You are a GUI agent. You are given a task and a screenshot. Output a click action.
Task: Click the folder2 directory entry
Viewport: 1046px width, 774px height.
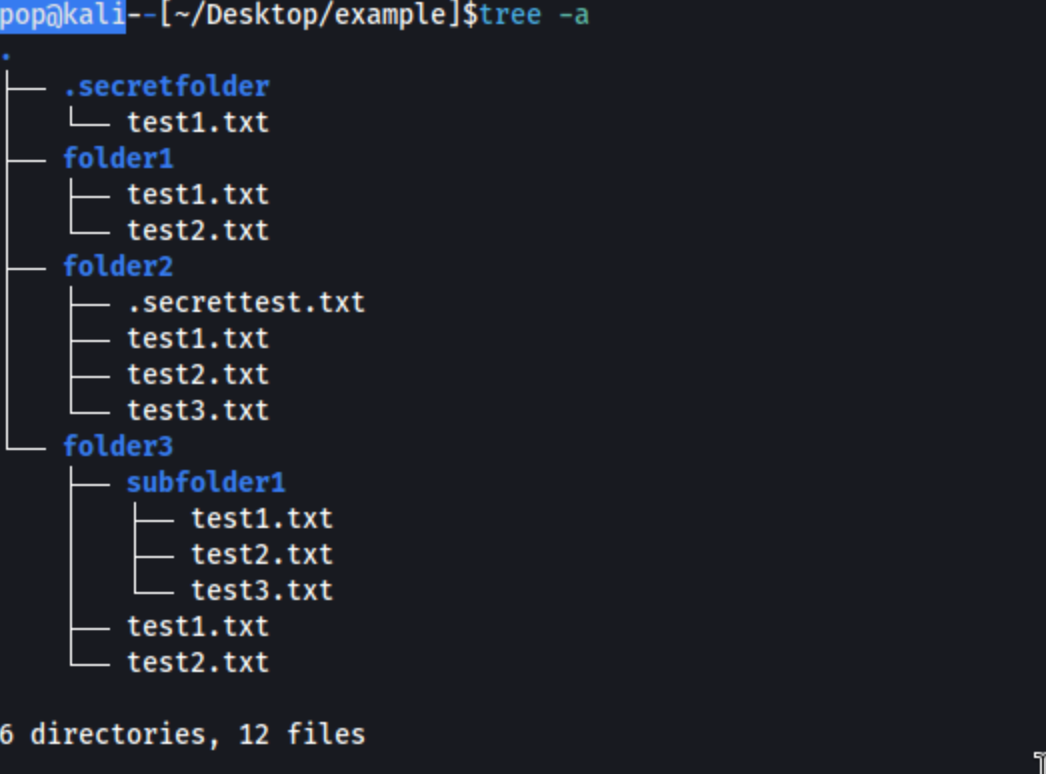click(x=118, y=267)
